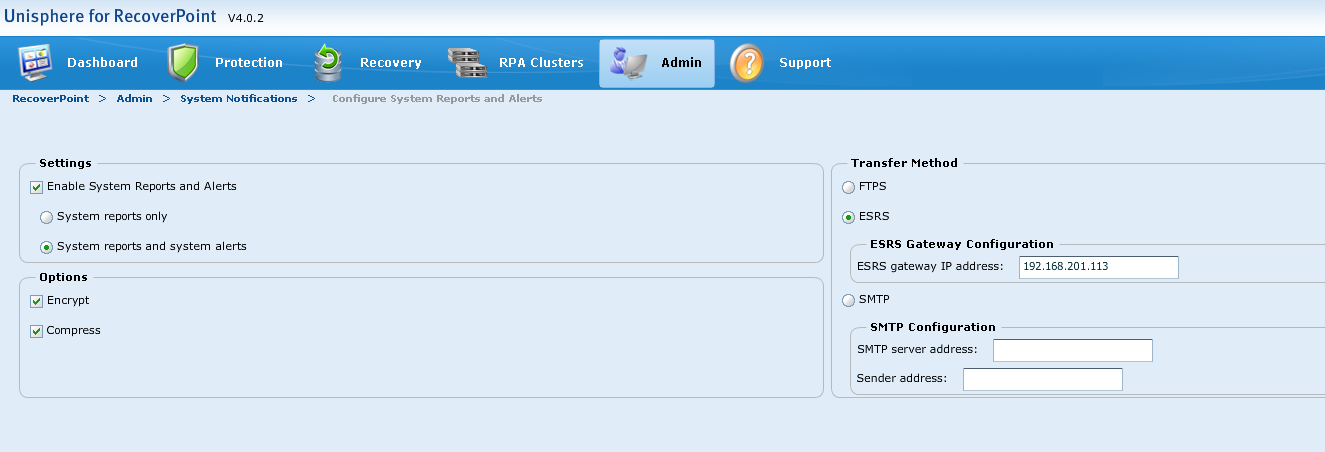The width and height of the screenshot is (1325, 452).
Task: Click the RecoverPoint breadcrumb link
Action: tap(50, 99)
